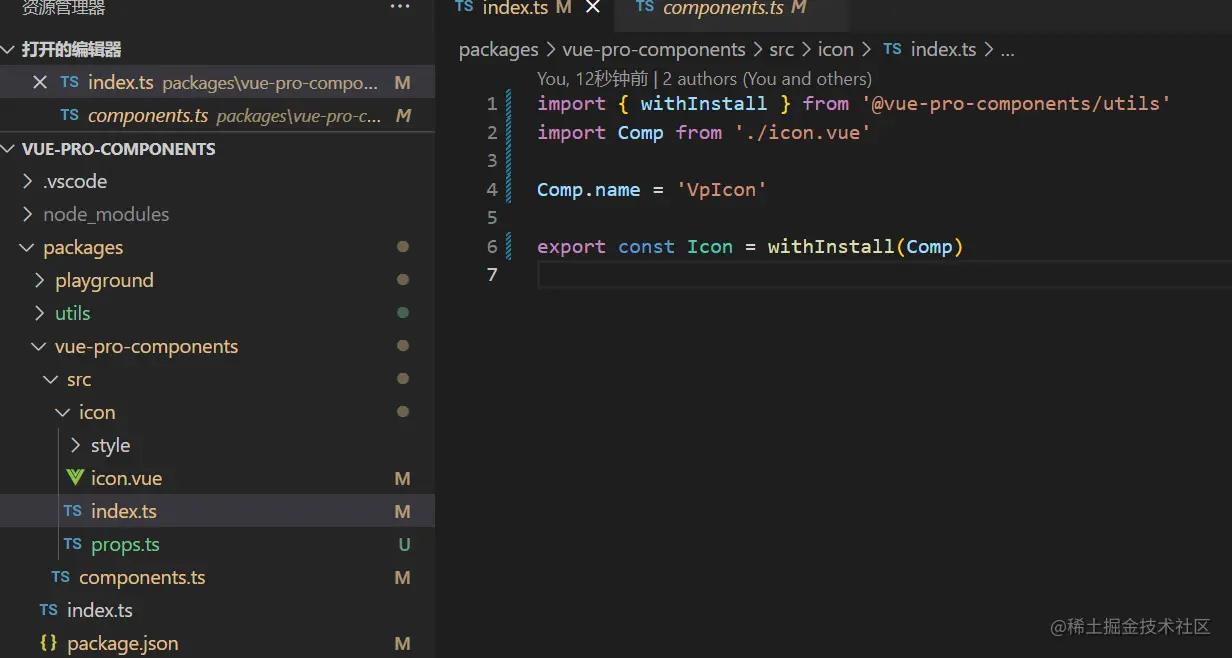This screenshot has height=658, width=1232.
Task: Collapse the packages folder chevron
Action: [x=28, y=248]
